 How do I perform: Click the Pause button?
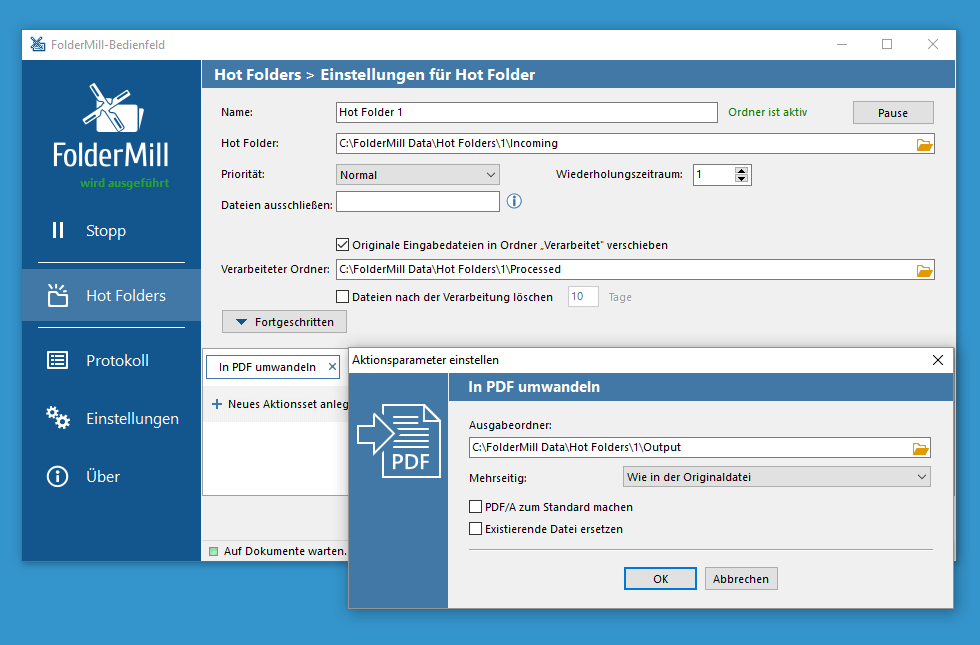pyautogui.click(x=892, y=113)
